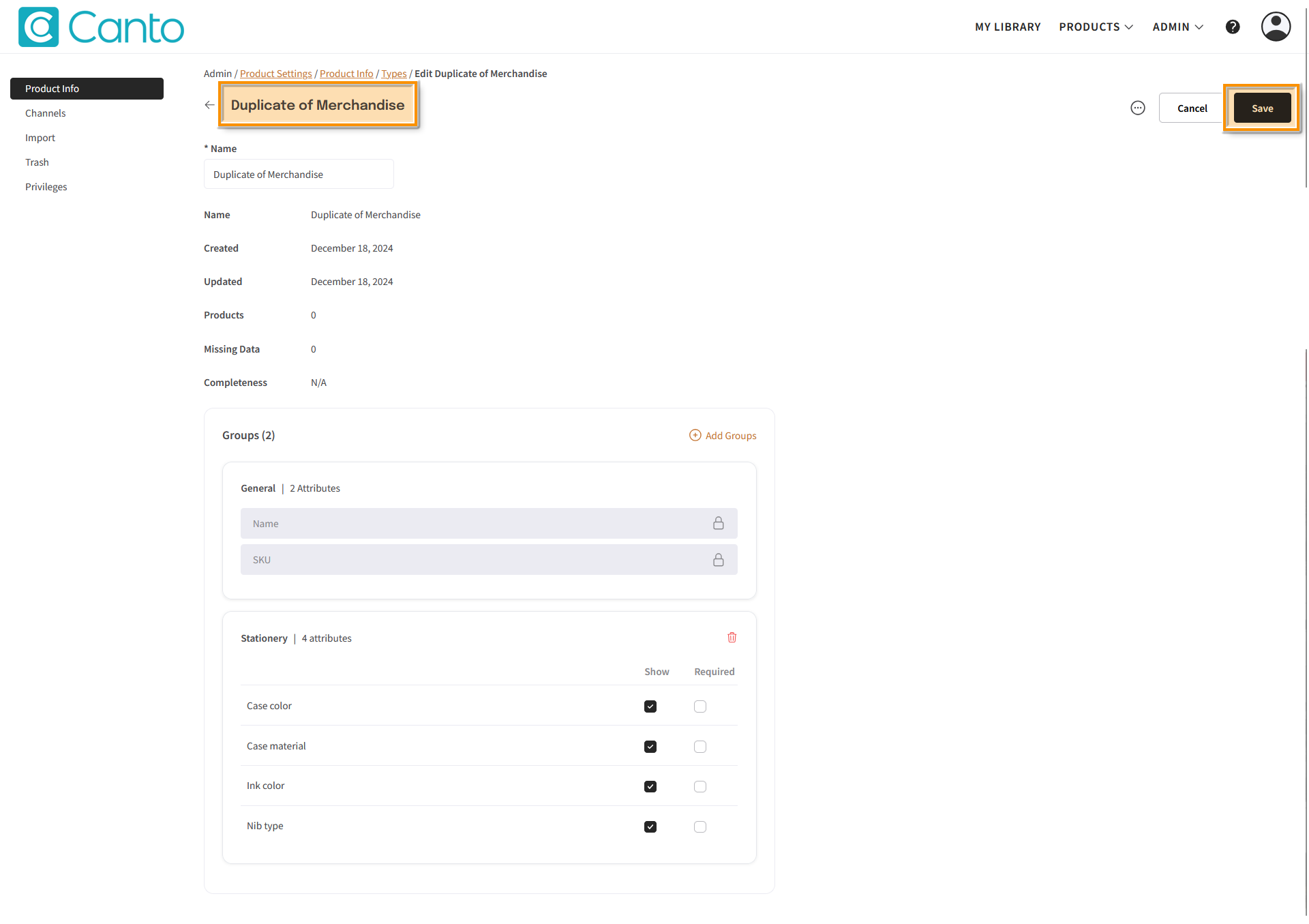
Task: Open My Library from top navigation
Action: coord(1007,27)
